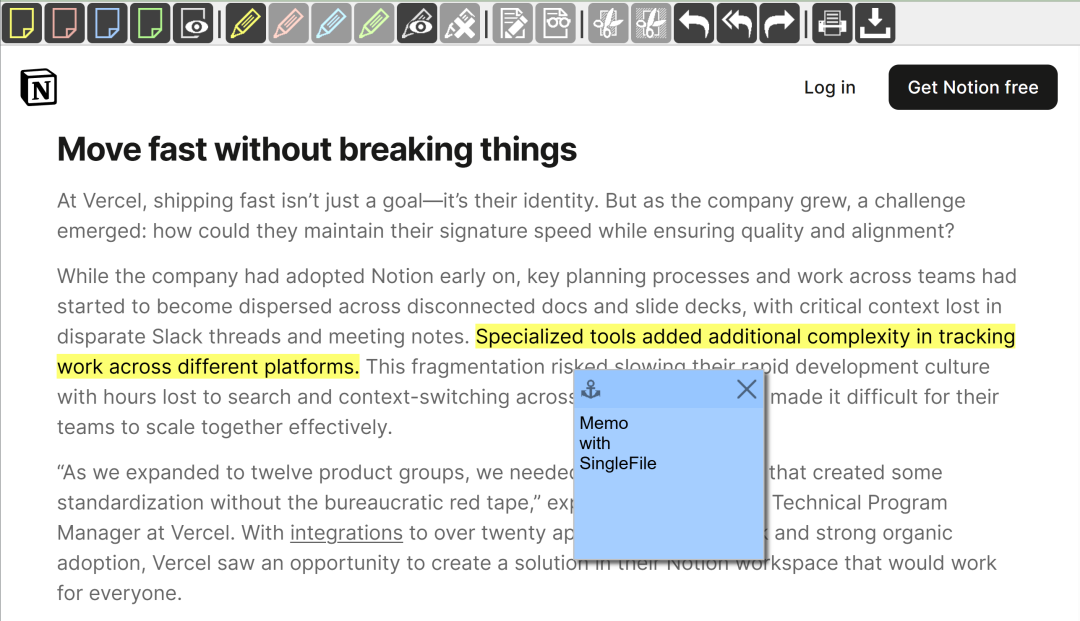
Task: Add a blue note to the page
Action: point(107,23)
